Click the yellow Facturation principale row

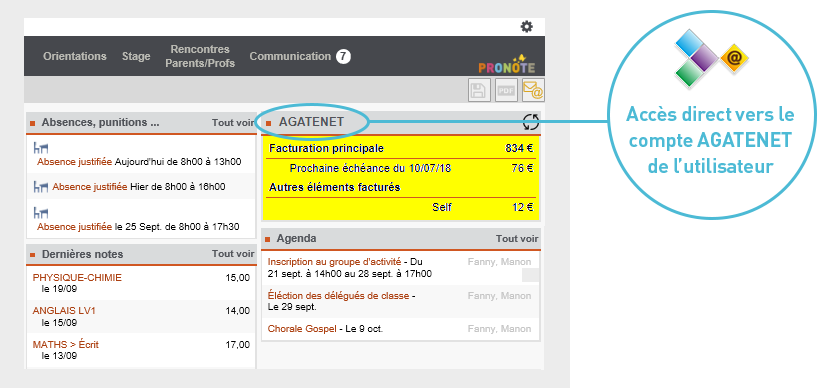click(401, 149)
